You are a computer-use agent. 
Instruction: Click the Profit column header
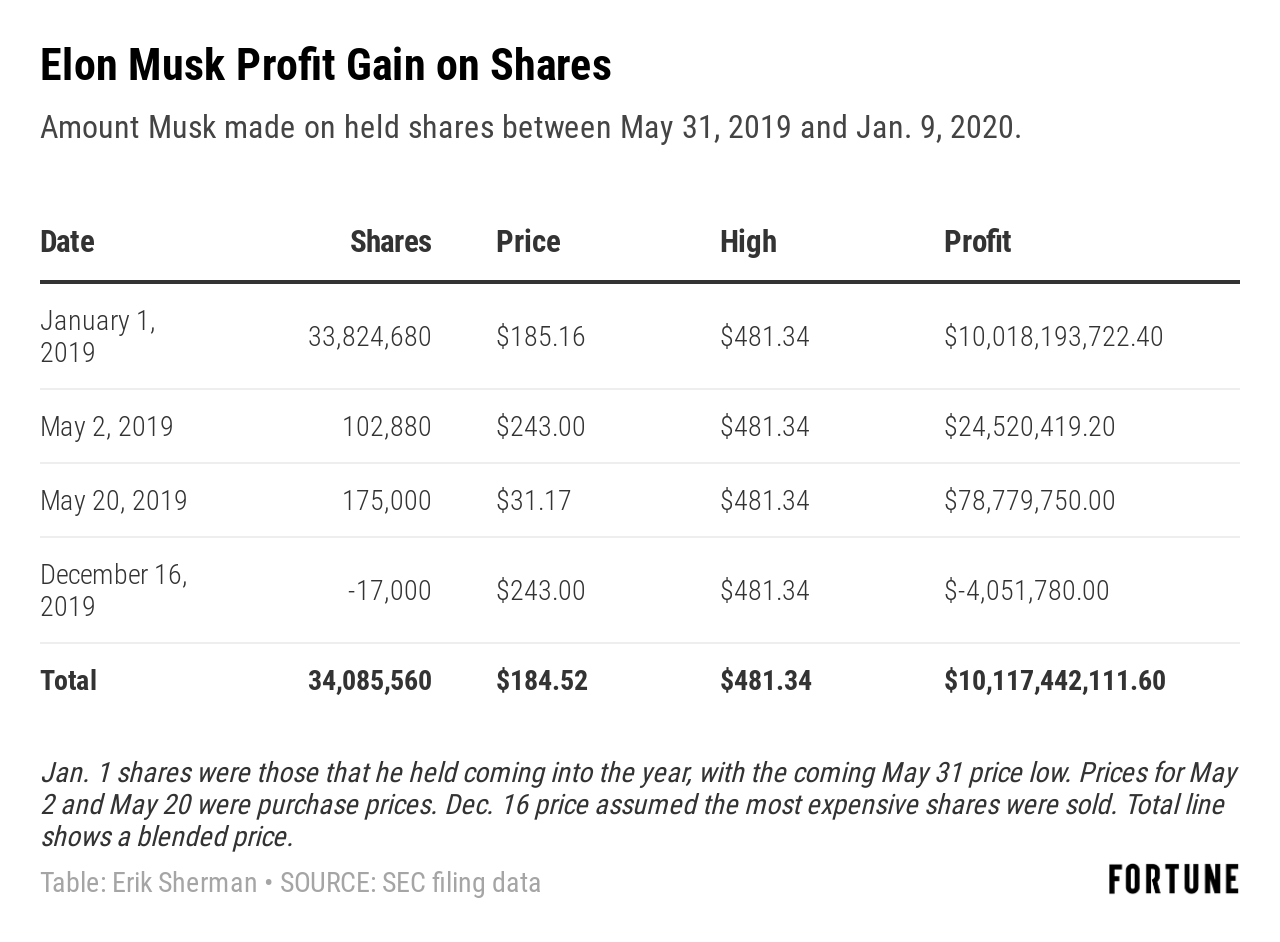coord(977,241)
